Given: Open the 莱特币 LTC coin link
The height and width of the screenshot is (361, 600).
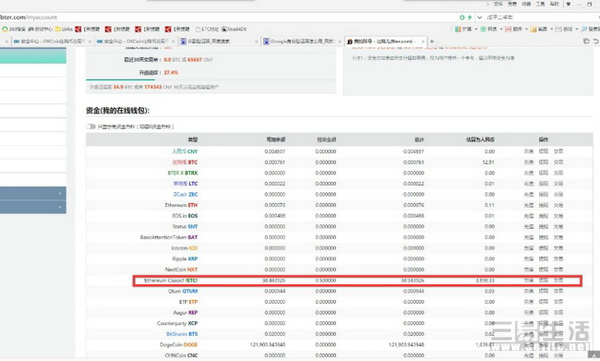Looking at the screenshot, I should pyautogui.click(x=186, y=184).
